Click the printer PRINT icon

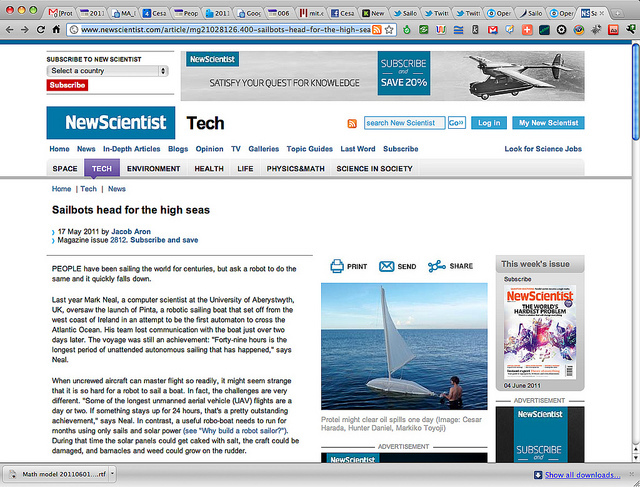337,266
